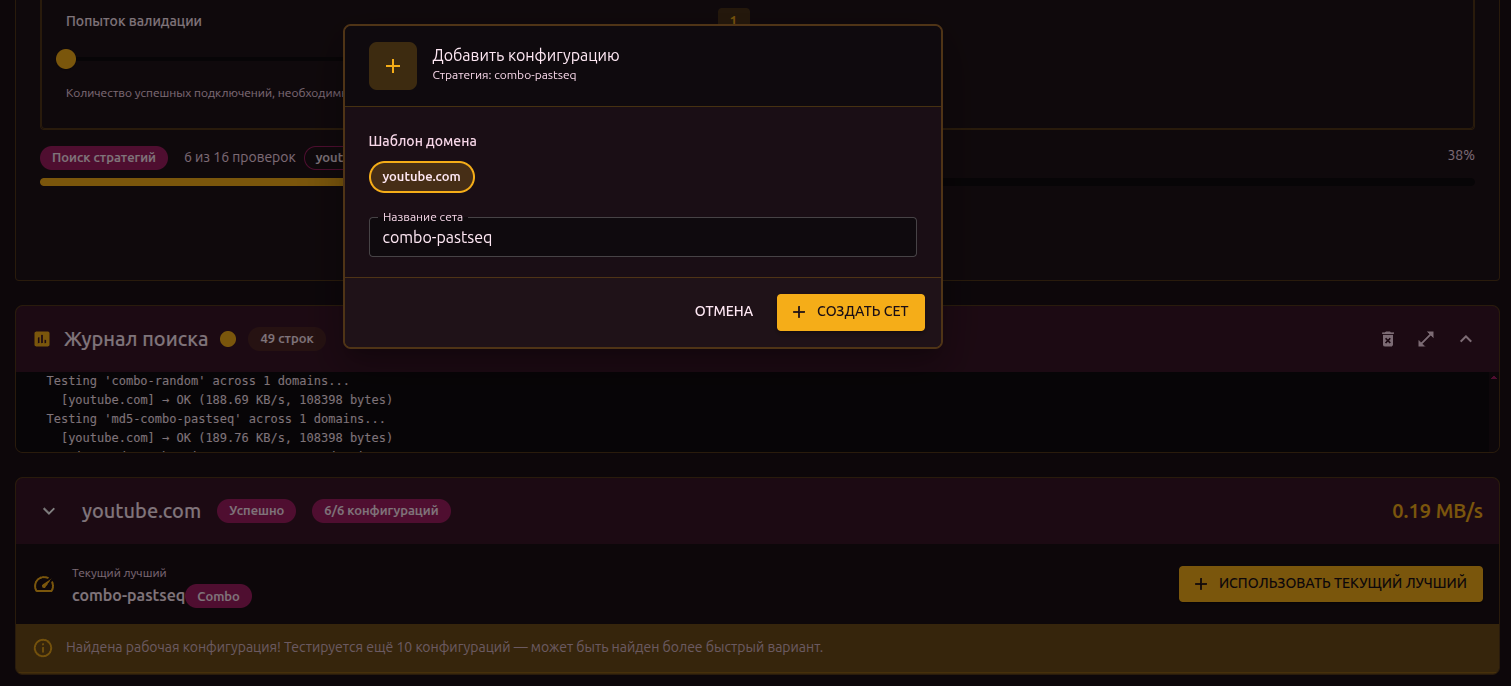
Task: Click the Название сета input field
Action: 642,238
